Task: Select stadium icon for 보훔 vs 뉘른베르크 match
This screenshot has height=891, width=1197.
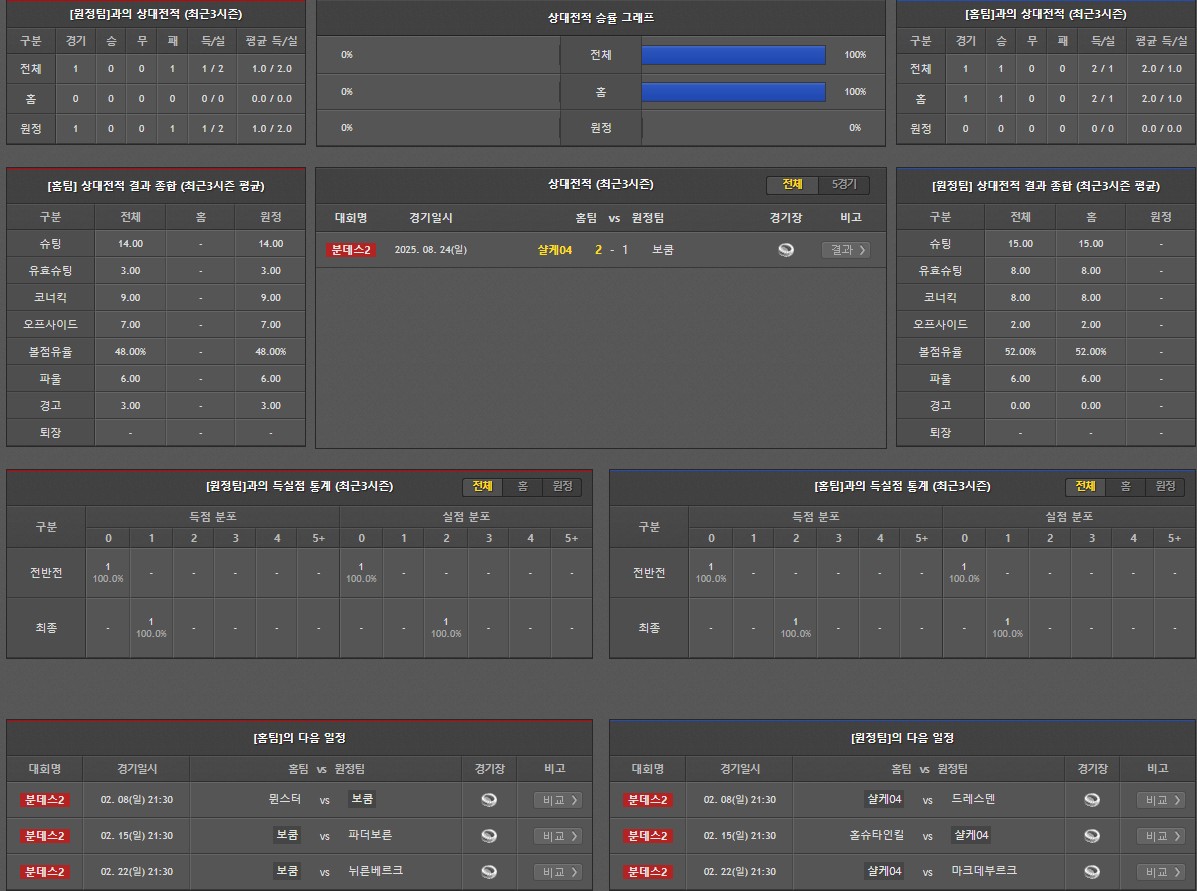Action: point(489,872)
